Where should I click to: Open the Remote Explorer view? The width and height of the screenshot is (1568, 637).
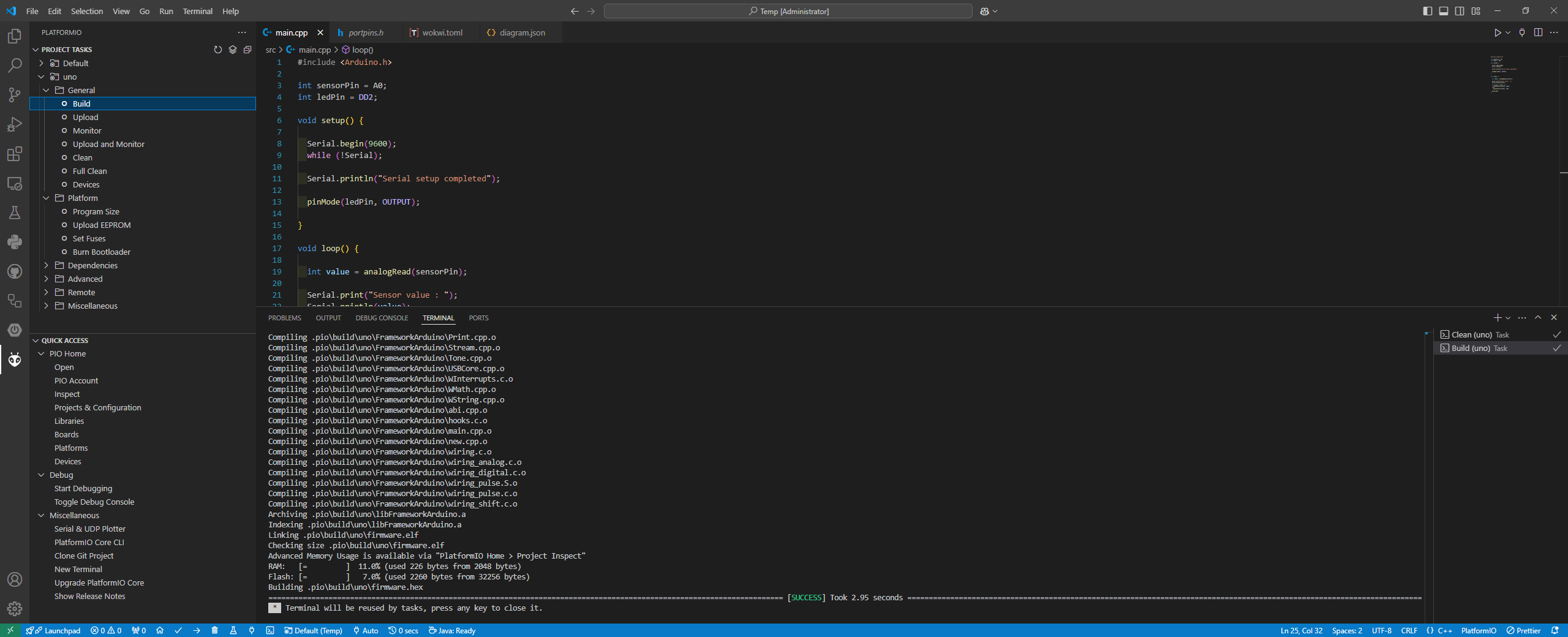(x=15, y=183)
